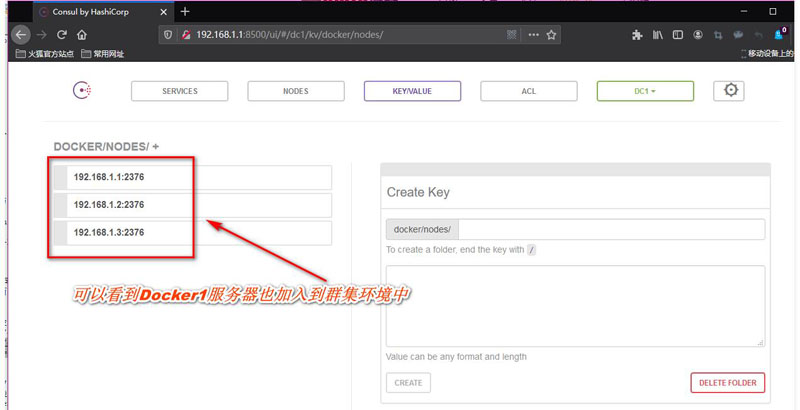Click the CREATE button
800x410 pixels.
tap(408, 383)
